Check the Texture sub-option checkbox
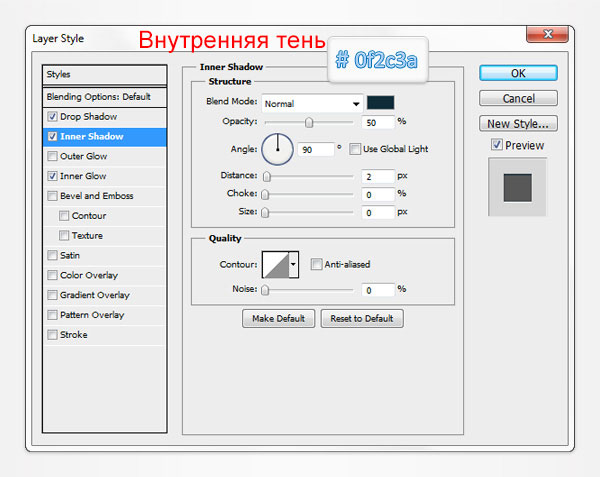The height and width of the screenshot is (477, 600). pos(64,235)
